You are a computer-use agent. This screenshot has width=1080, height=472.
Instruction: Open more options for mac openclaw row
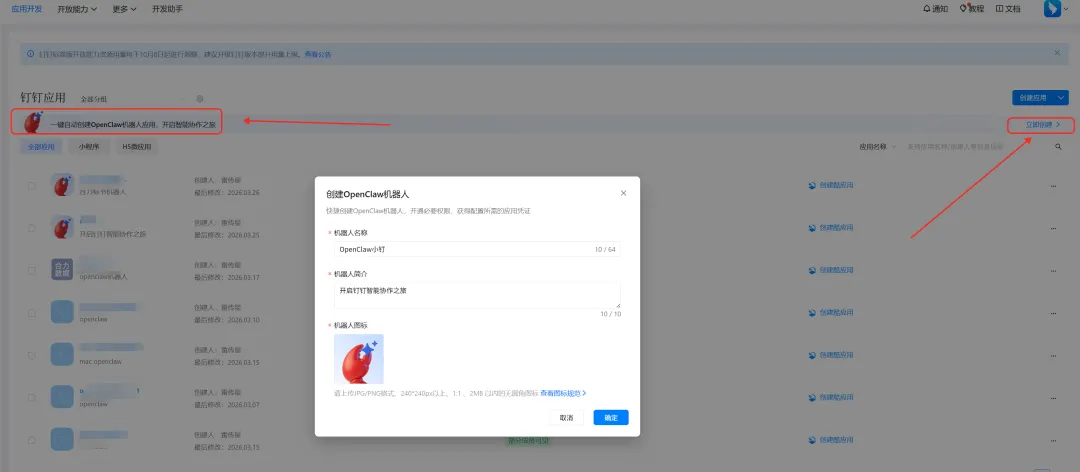tap(1053, 356)
